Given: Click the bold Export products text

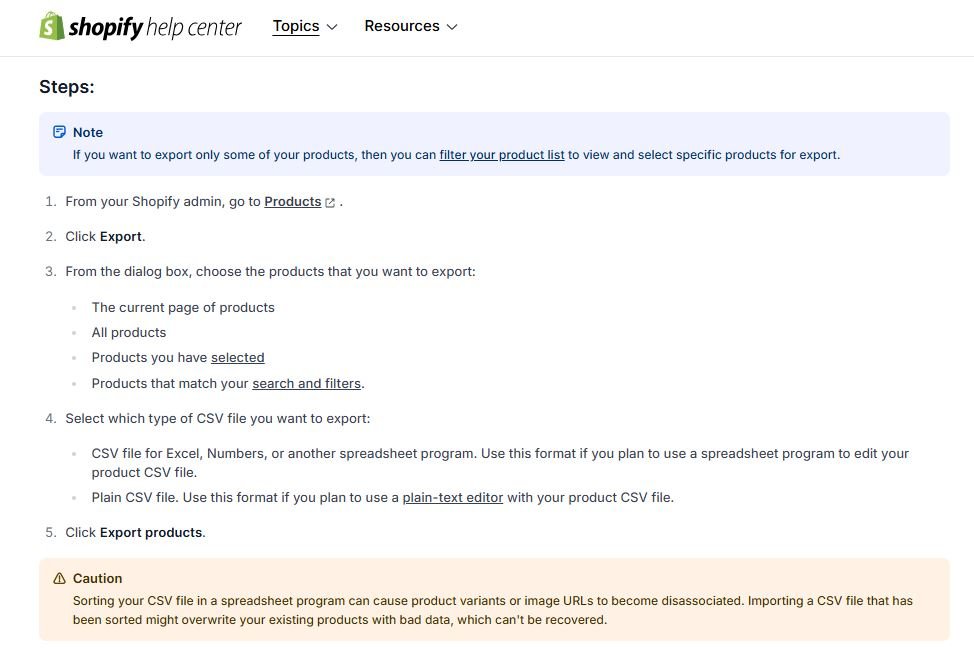Looking at the screenshot, I should [151, 532].
